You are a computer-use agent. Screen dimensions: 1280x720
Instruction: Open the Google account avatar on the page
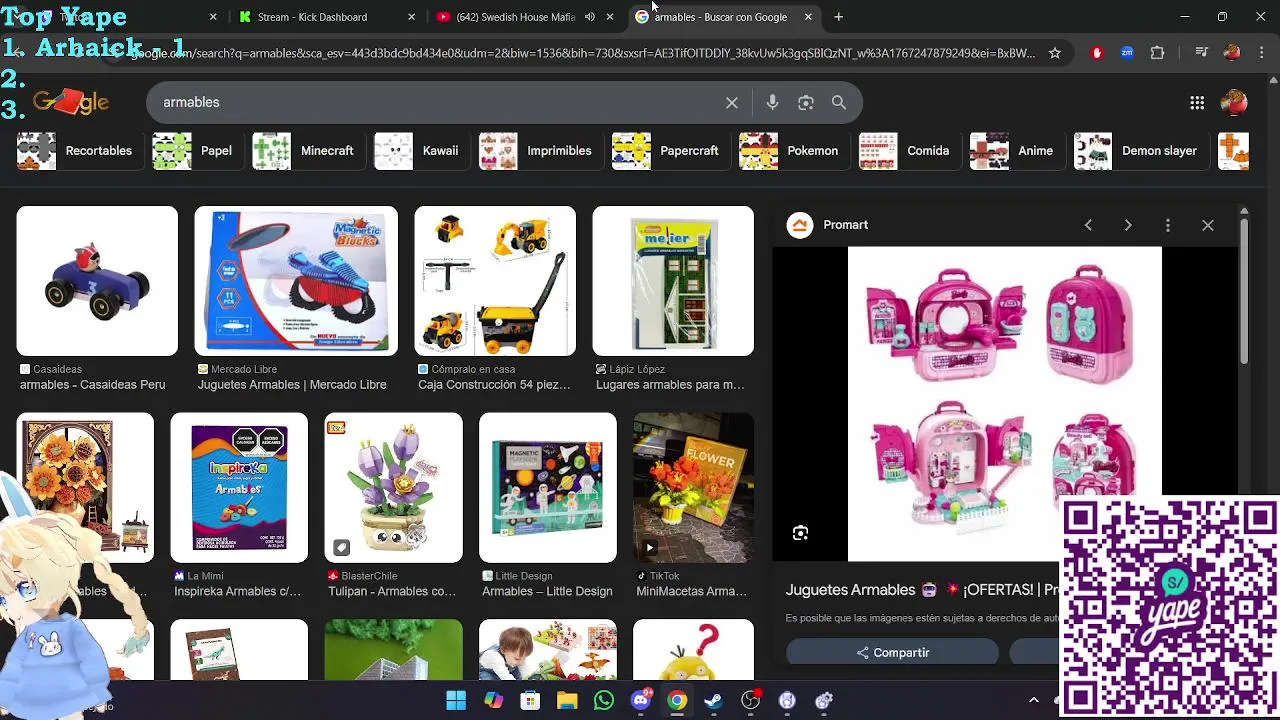point(1234,102)
